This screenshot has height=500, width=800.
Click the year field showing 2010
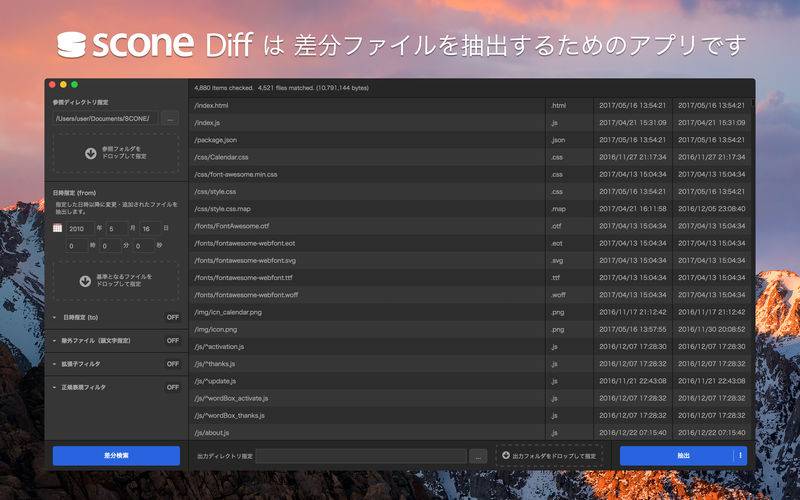80,229
